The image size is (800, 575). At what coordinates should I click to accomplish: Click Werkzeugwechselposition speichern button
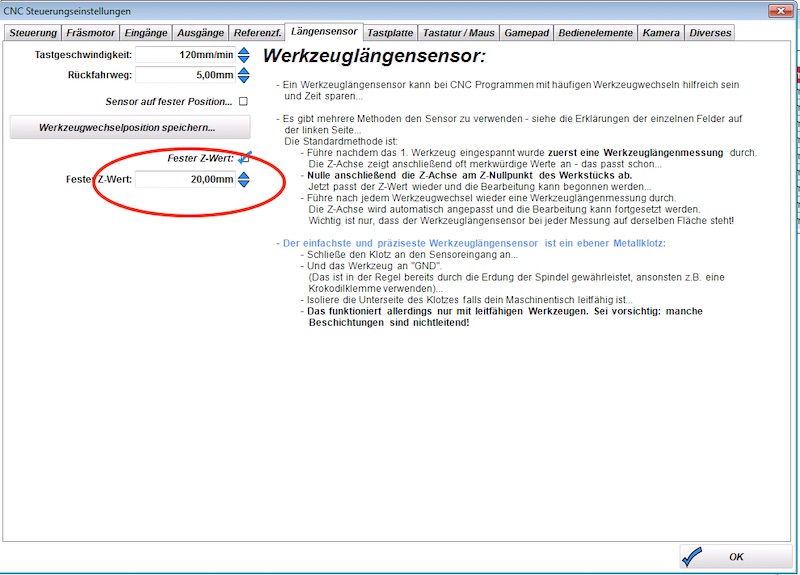click(127, 128)
